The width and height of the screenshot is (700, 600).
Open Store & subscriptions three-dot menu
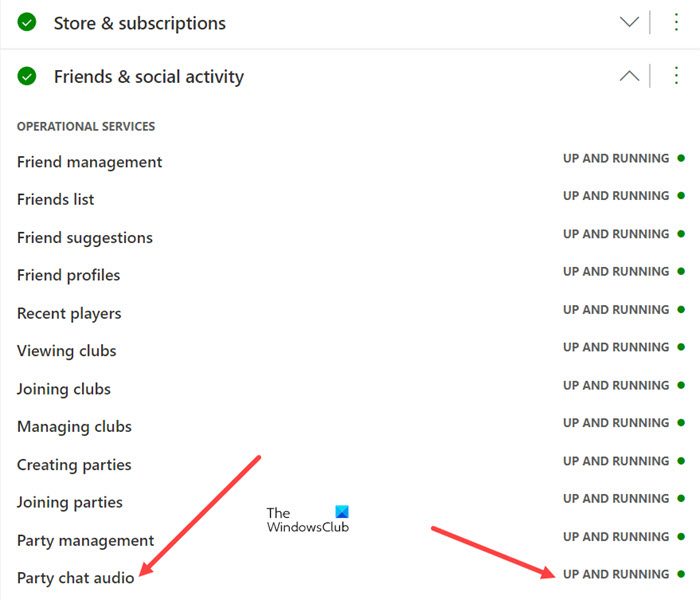[676, 22]
